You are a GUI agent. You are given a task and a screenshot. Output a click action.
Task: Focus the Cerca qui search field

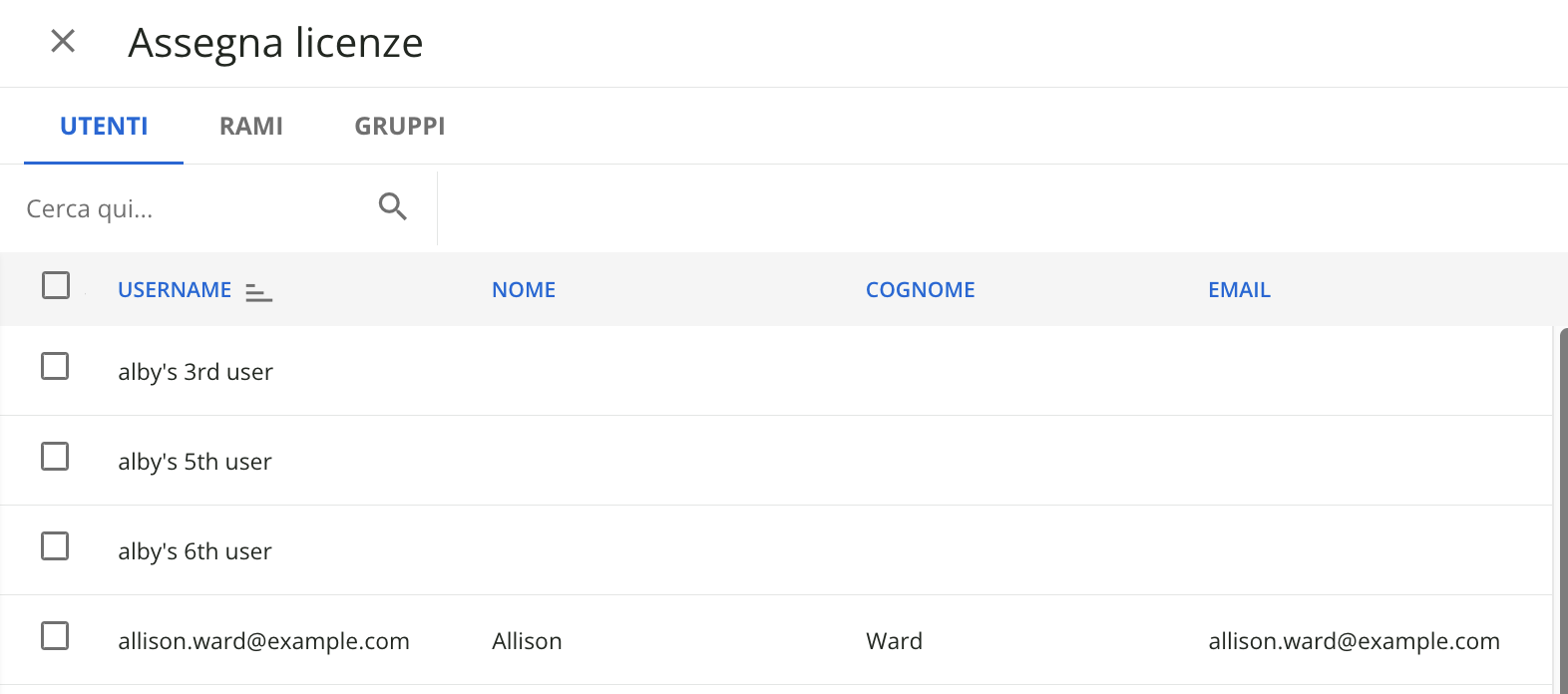tap(195, 208)
